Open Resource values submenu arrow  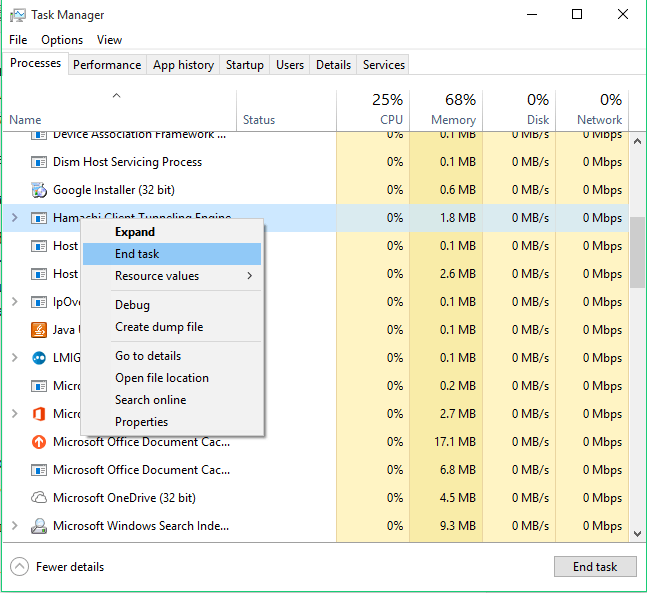[249, 276]
